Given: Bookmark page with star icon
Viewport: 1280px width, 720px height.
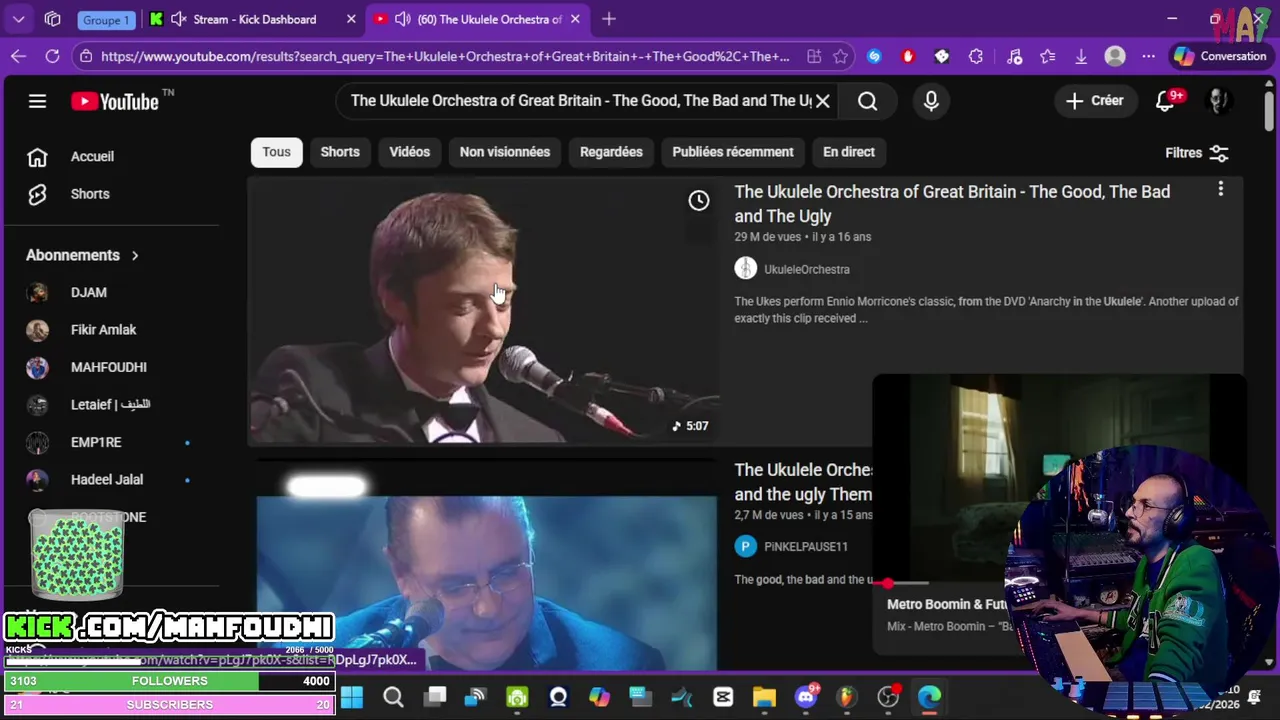Looking at the screenshot, I should [x=841, y=57].
